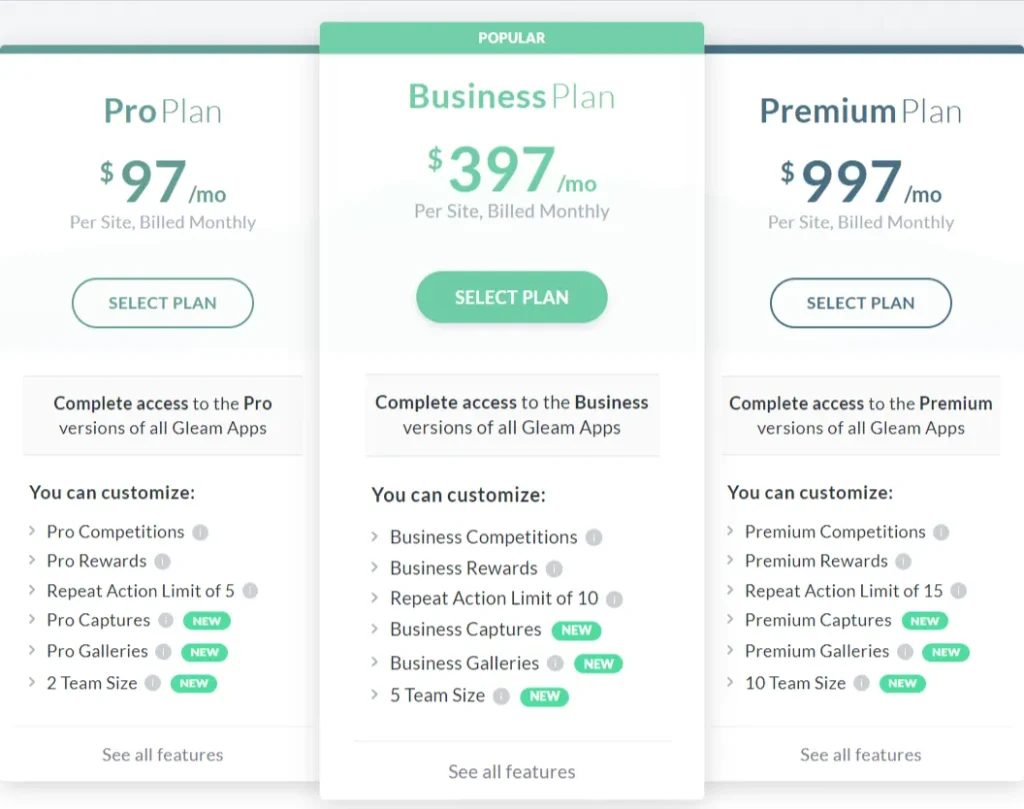Select the Business Plan
1024x809 pixels.
point(511,297)
